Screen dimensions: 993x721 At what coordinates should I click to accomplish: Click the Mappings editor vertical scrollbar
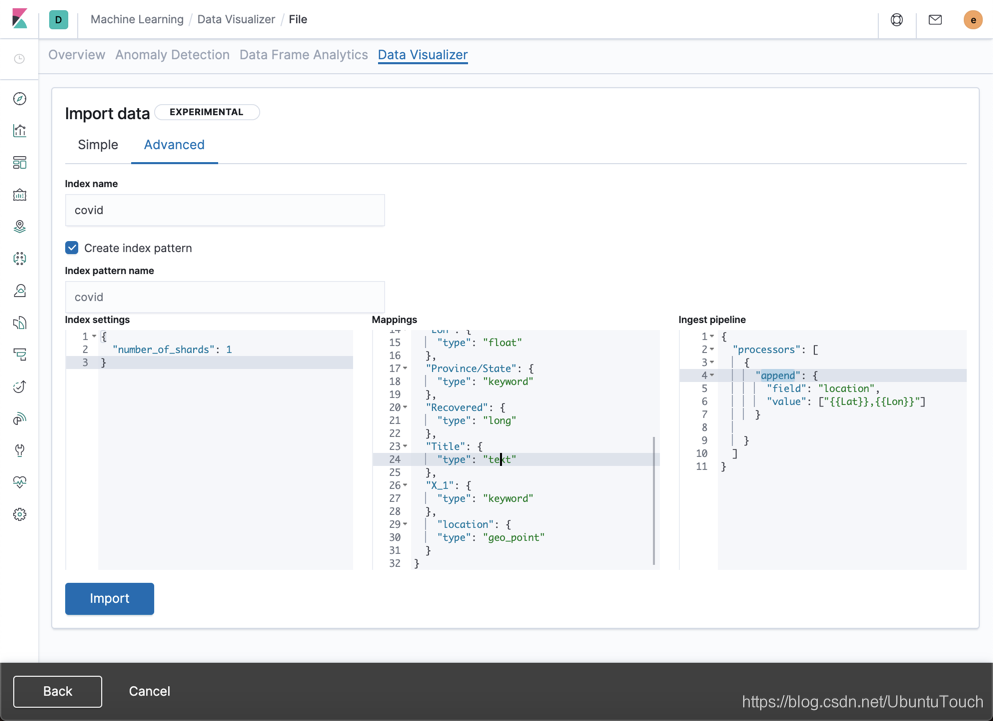click(x=654, y=500)
